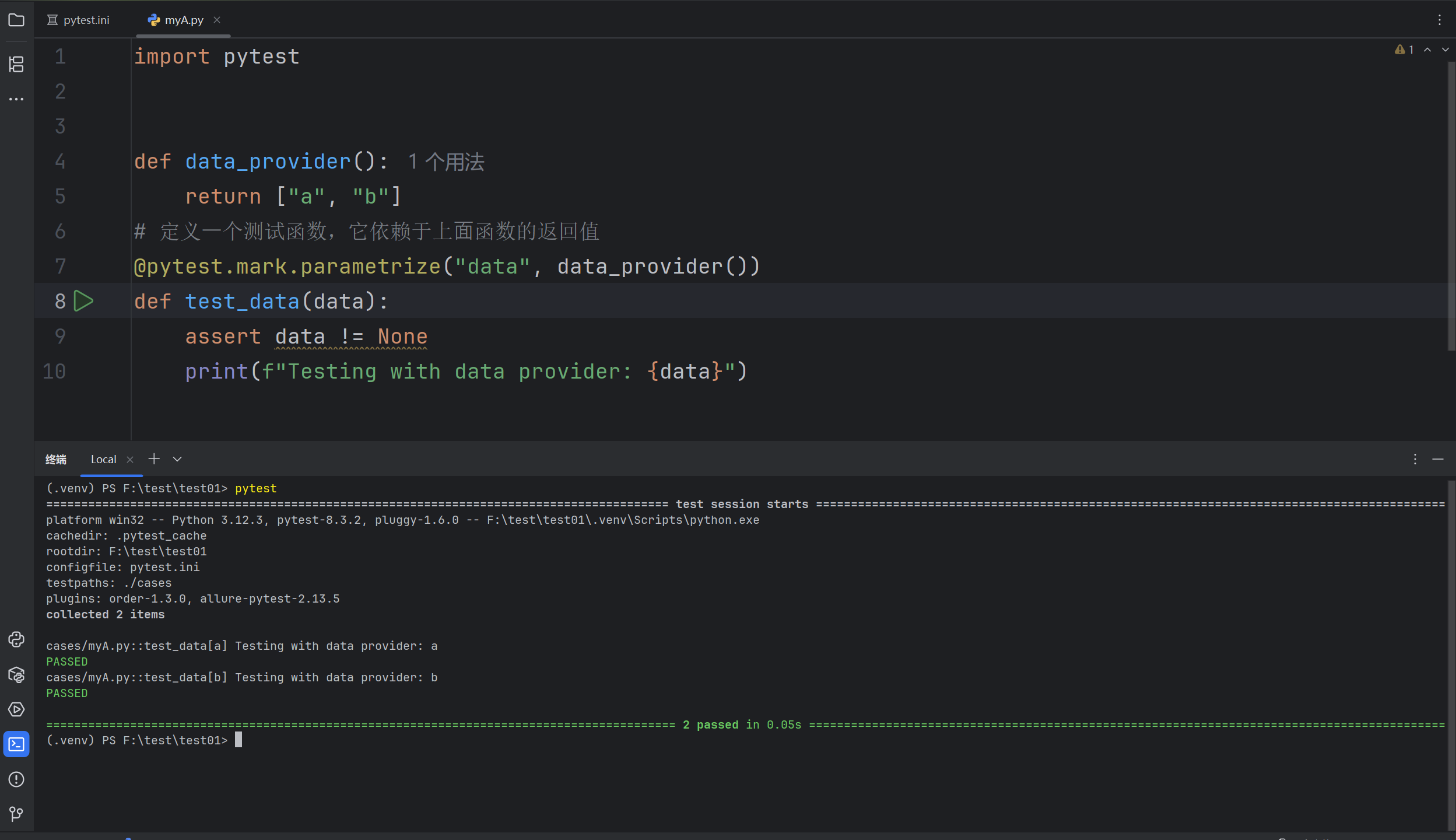This screenshot has width=1456, height=840.
Task: Expand the new terminal options dropdown
Action: 177,459
